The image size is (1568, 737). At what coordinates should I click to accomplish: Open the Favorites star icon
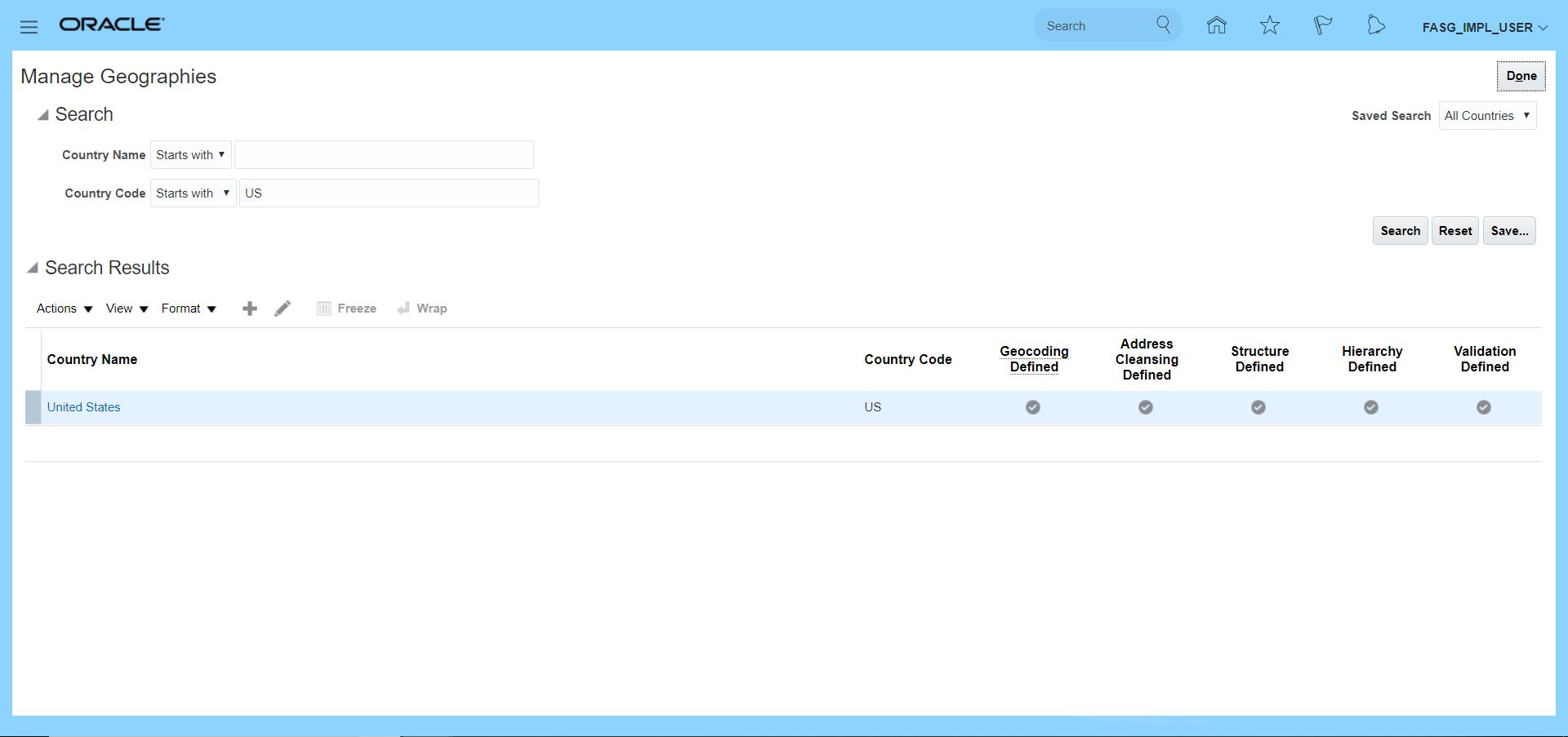click(1269, 26)
